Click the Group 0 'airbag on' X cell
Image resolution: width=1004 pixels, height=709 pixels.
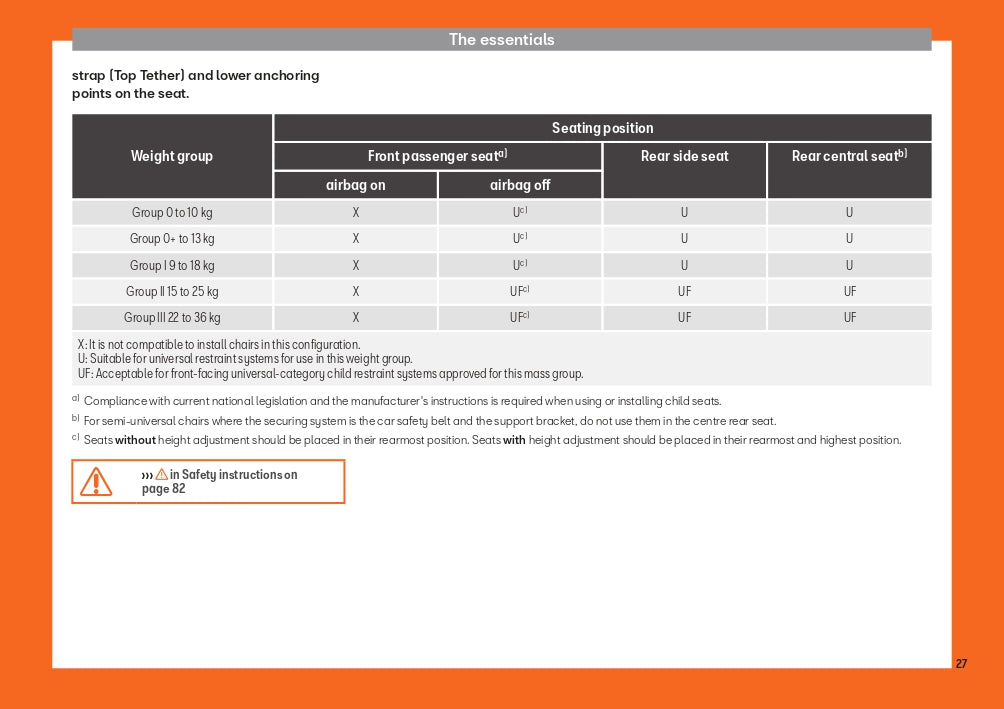355,213
